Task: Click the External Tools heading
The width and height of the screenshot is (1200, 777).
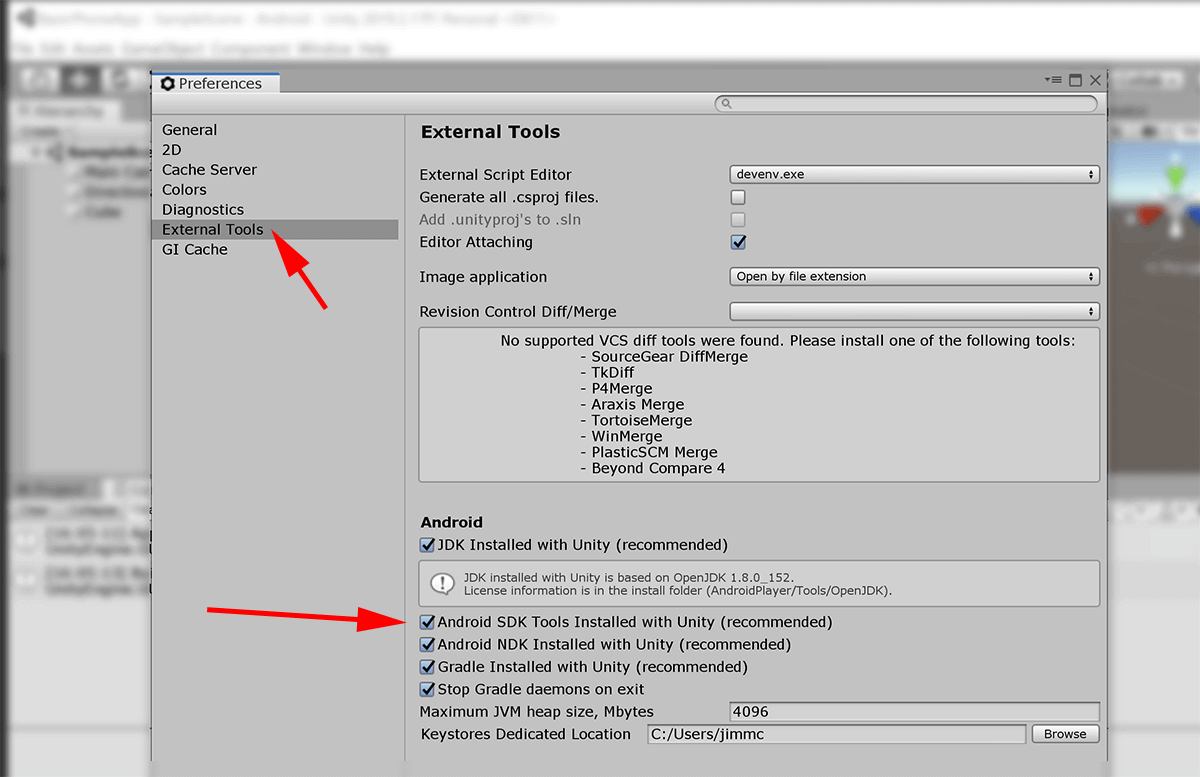Action: (x=490, y=132)
